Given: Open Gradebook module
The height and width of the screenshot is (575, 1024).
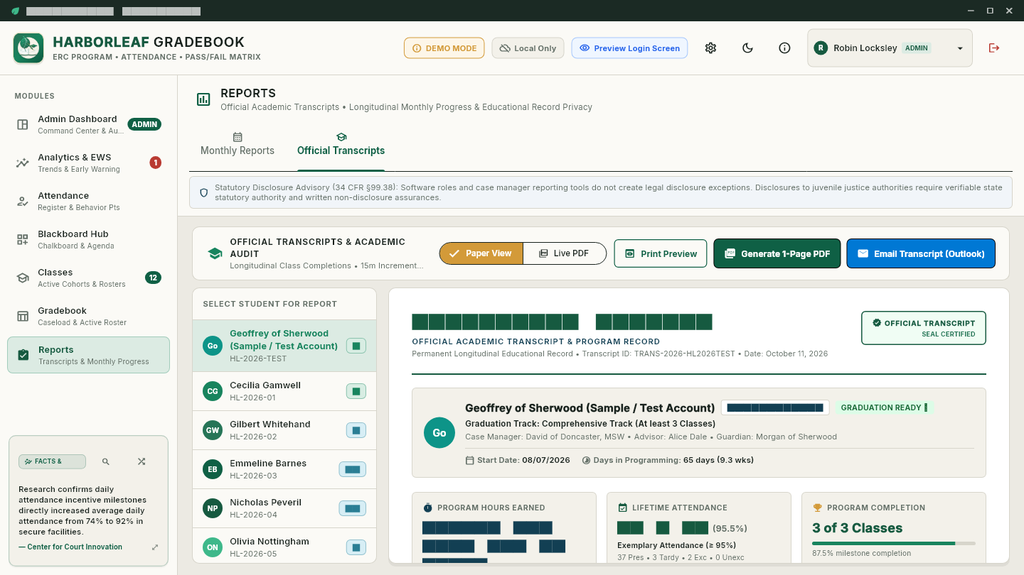Looking at the screenshot, I should [88, 316].
